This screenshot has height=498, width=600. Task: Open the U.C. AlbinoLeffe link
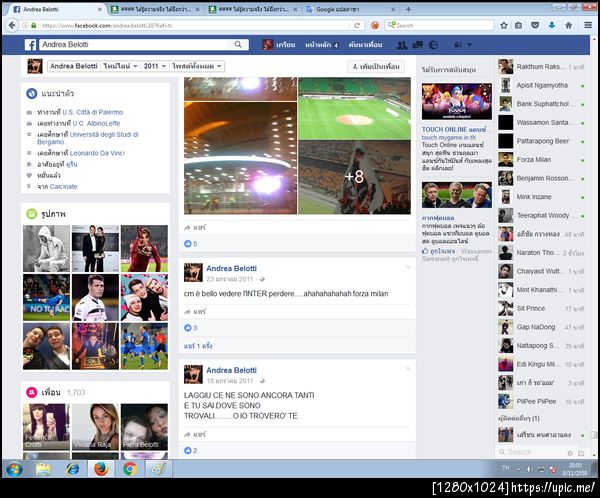96,123
